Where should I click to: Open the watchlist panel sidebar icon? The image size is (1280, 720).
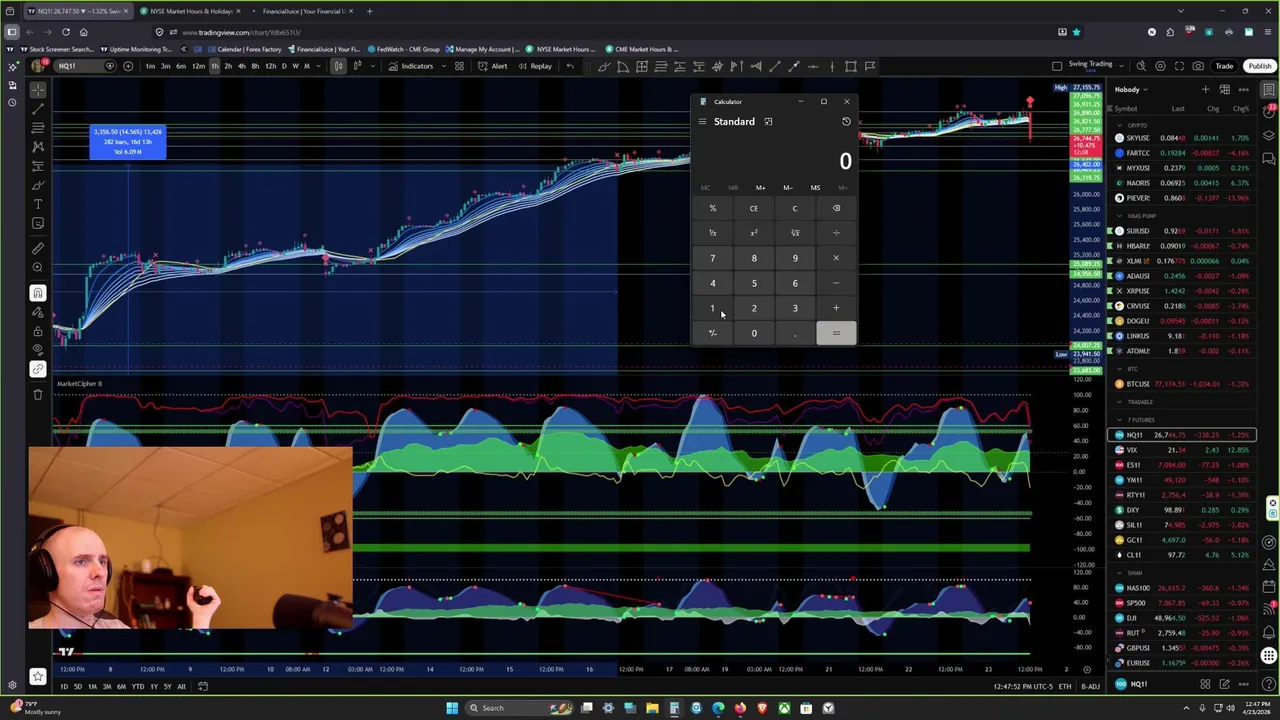tap(1269, 89)
